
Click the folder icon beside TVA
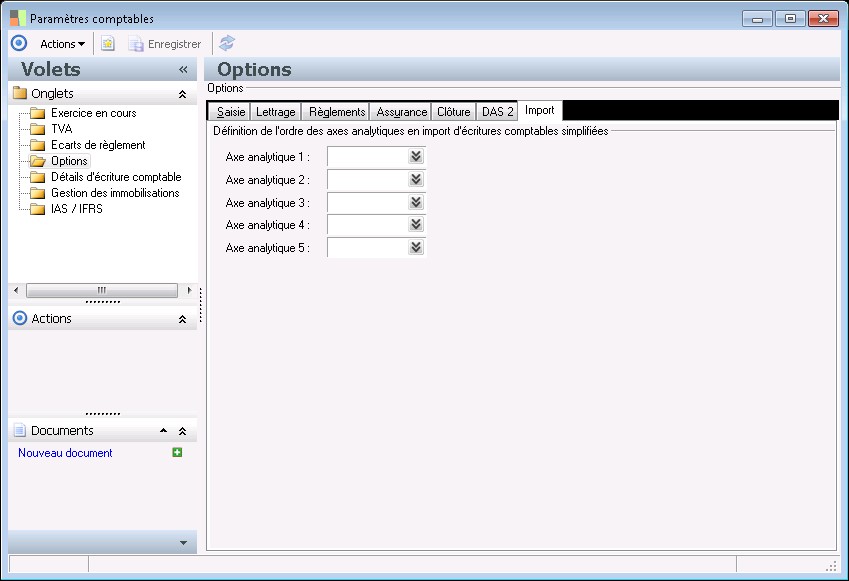(37, 129)
